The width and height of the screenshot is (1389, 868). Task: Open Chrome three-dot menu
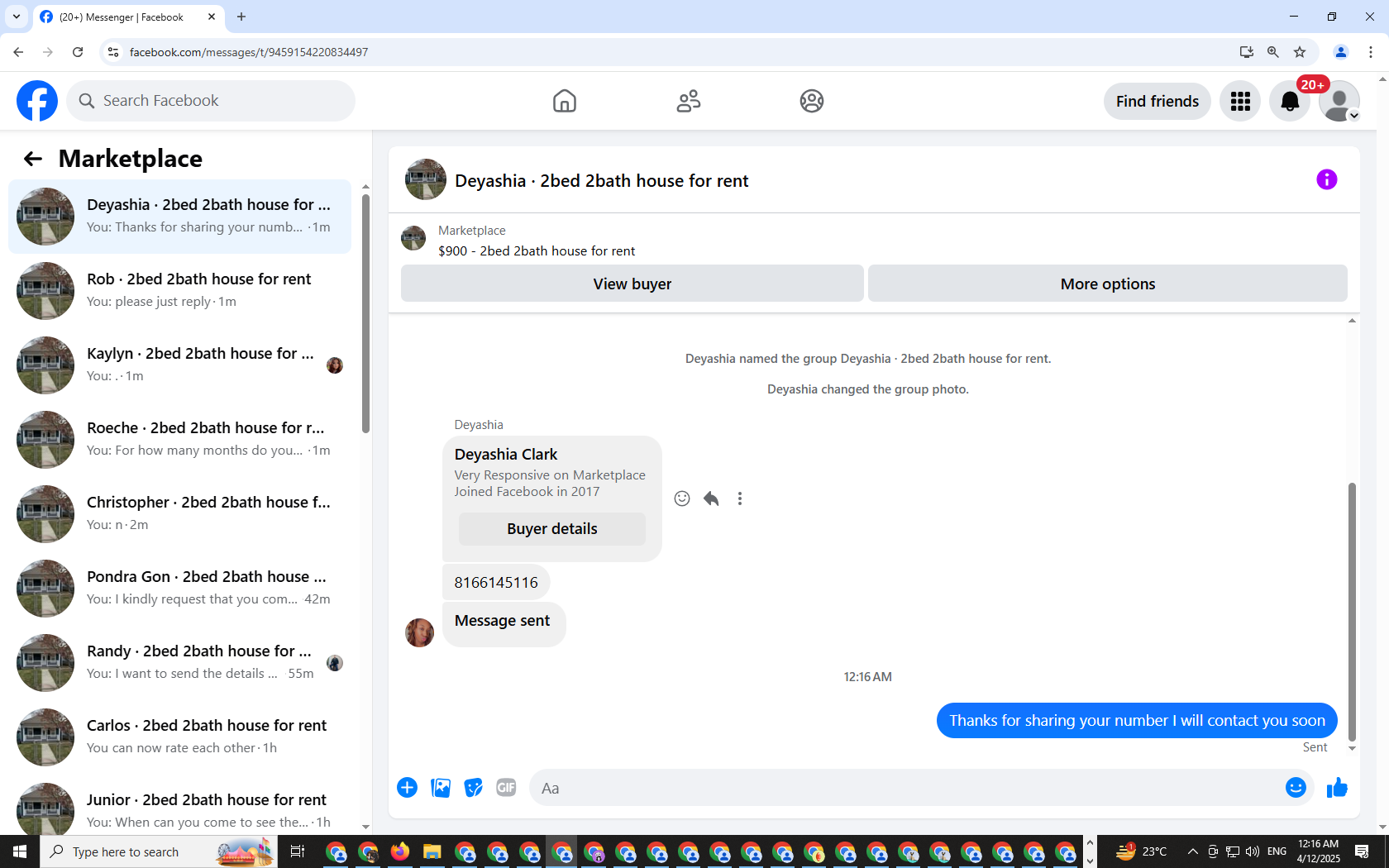[x=1371, y=52]
